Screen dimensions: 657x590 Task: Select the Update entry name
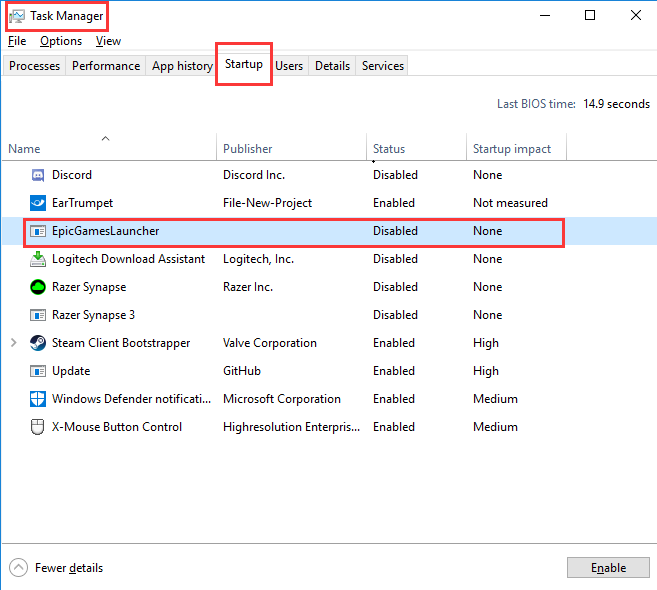tap(71, 371)
